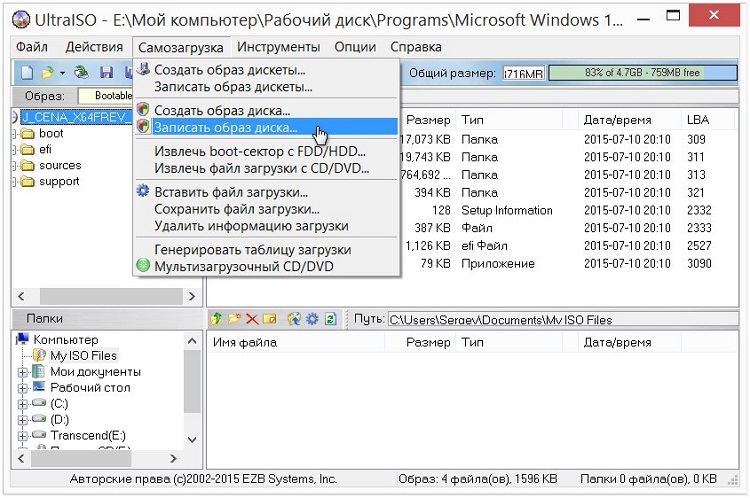
Task: Expand the Transcend(E:) drive node
Action: (x=22, y=436)
